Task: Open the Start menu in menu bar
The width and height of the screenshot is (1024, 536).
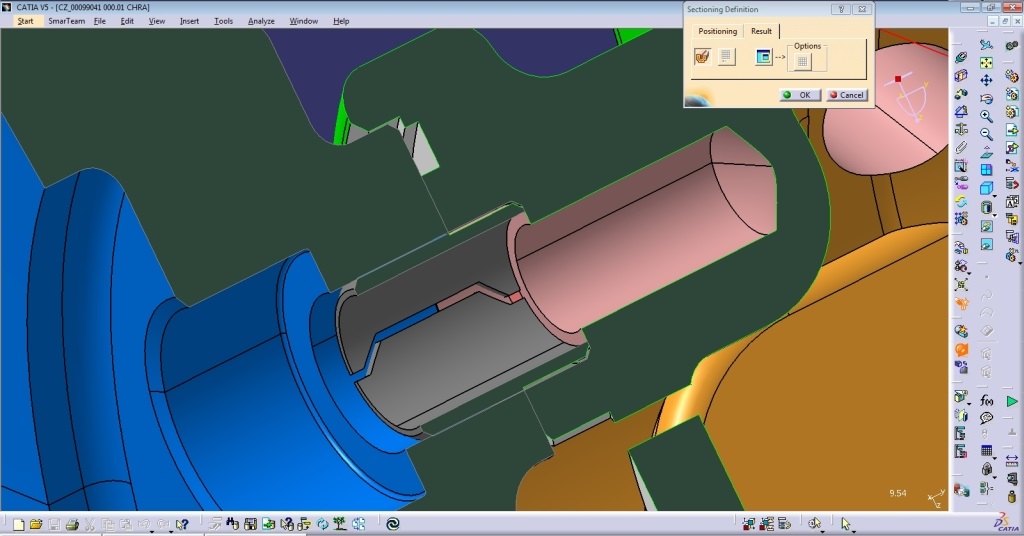Action: 25,21
